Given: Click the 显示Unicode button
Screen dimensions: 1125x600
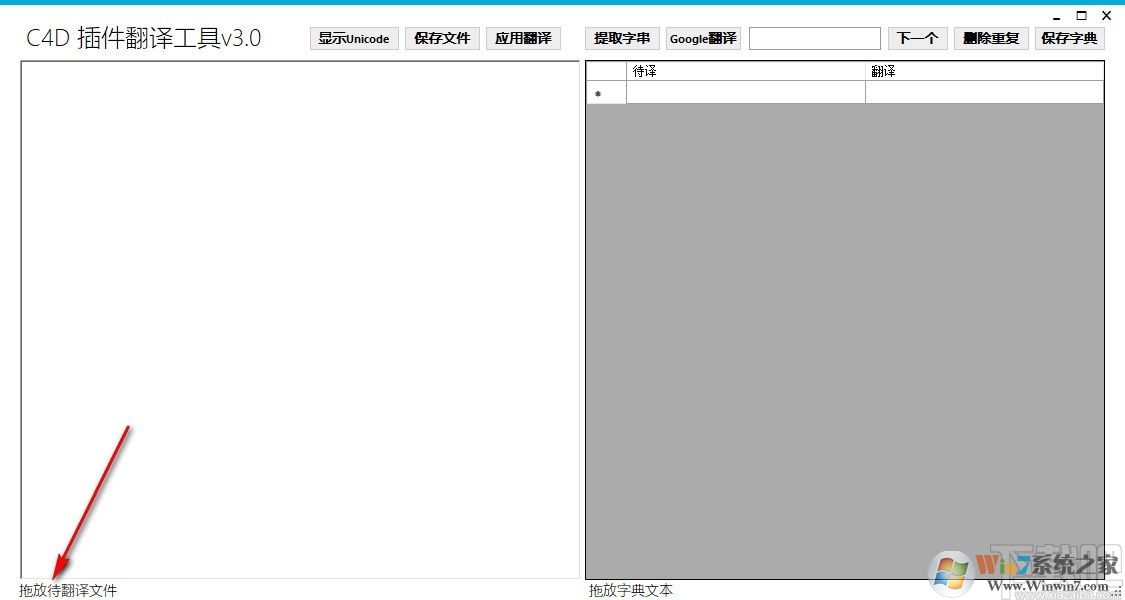Looking at the screenshot, I should tap(353, 38).
